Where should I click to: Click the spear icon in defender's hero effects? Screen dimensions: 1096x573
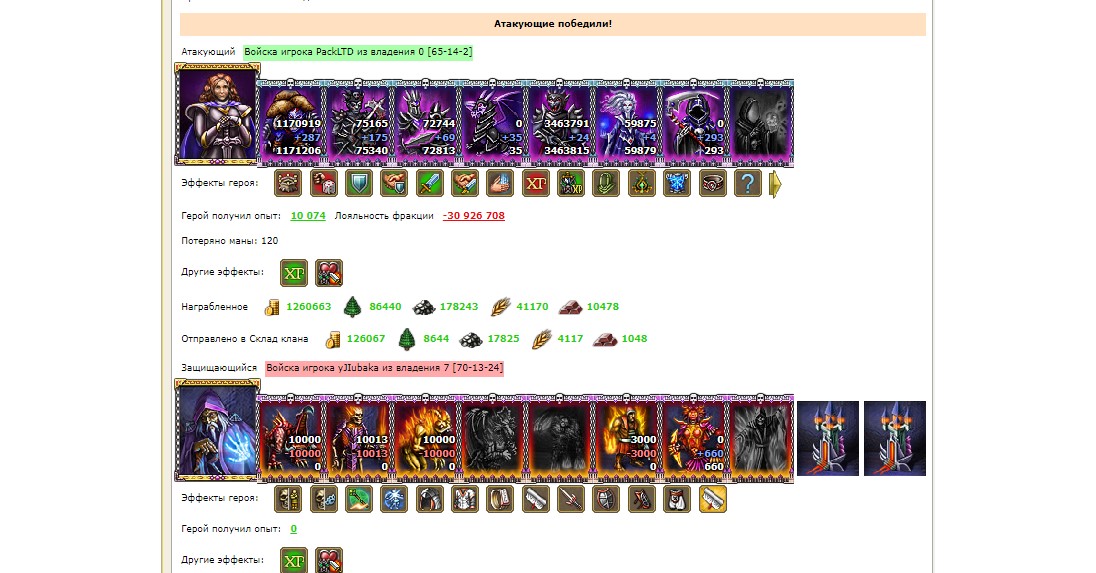[x=571, y=499]
